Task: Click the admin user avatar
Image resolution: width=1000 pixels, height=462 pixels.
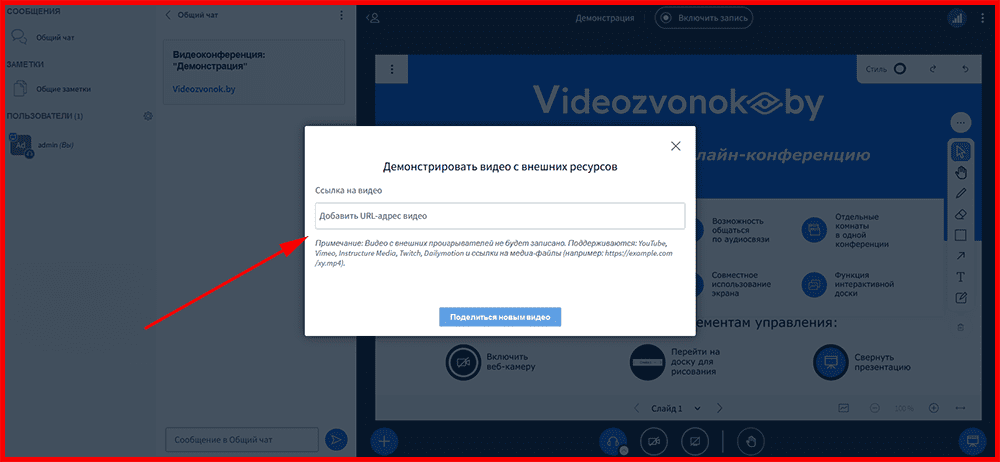Action: coord(20,145)
